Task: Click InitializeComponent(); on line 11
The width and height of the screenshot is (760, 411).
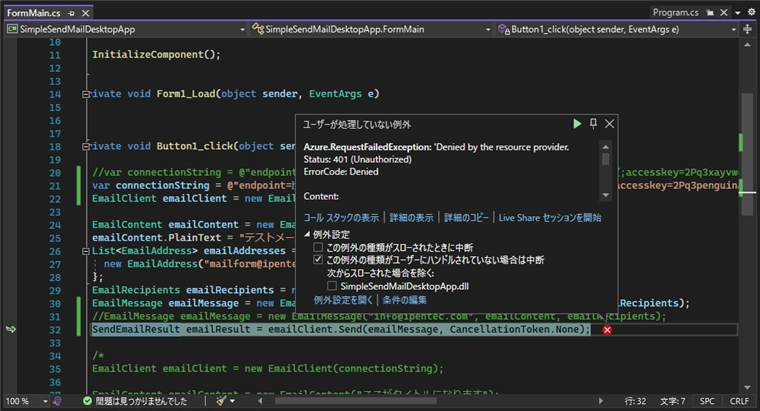Action: point(156,55)
